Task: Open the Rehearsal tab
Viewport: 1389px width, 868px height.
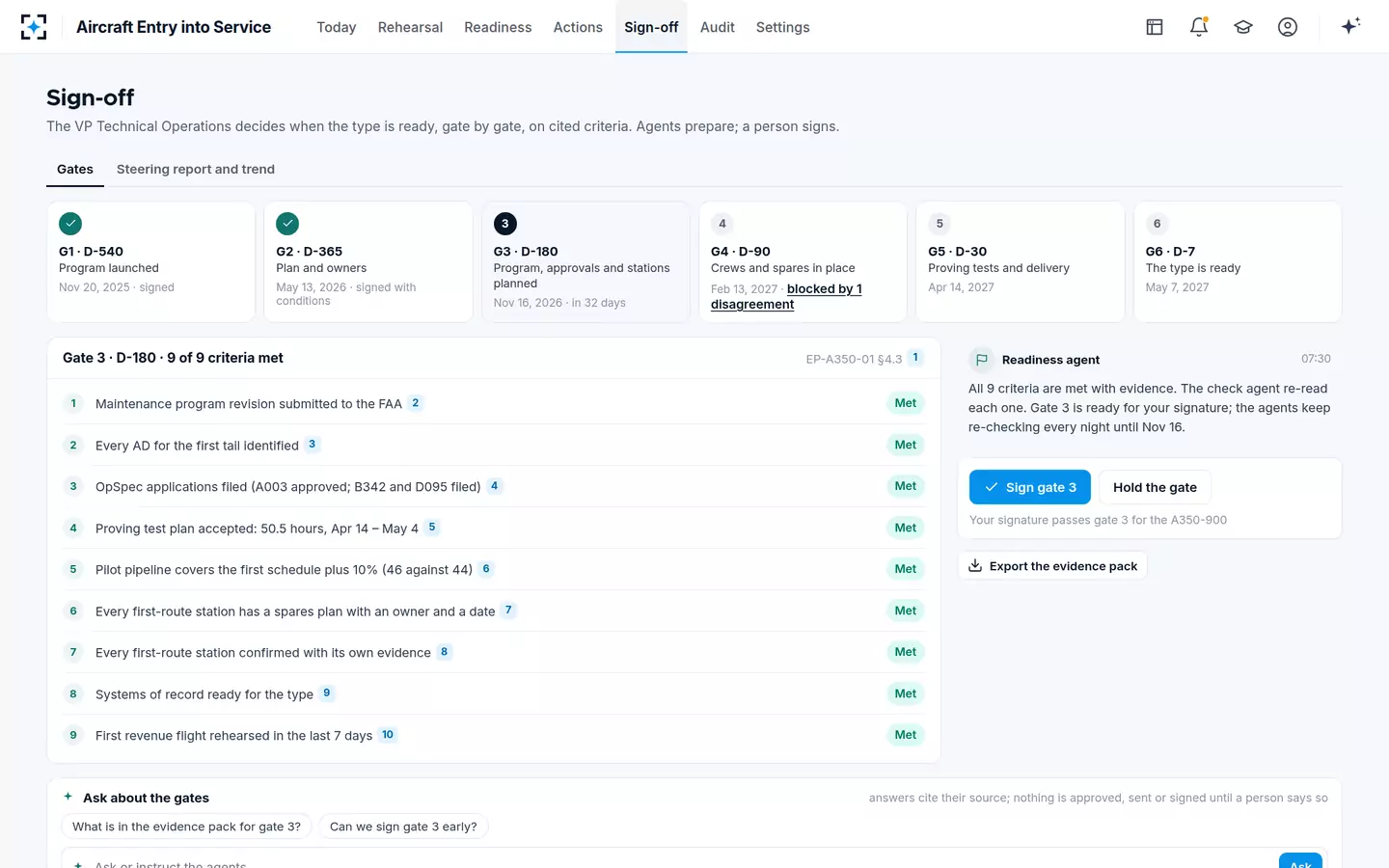Action: 410,27
